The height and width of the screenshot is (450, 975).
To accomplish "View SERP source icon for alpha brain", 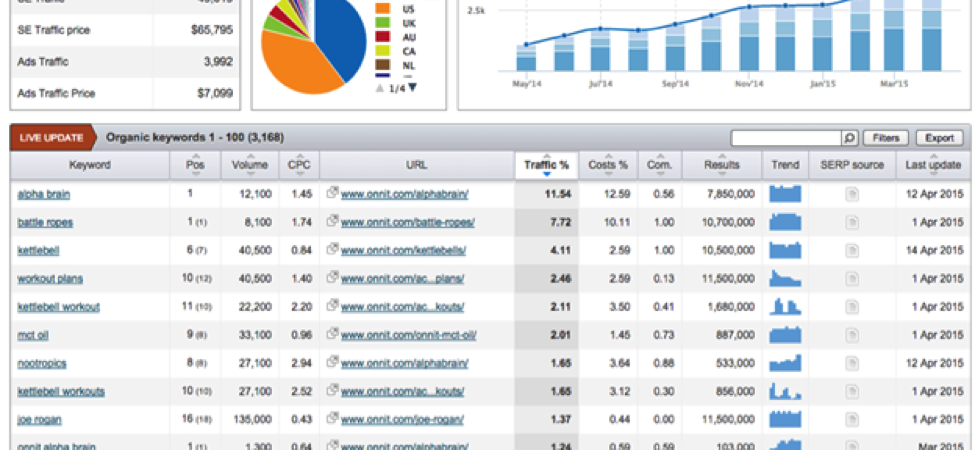I will 852,195.
